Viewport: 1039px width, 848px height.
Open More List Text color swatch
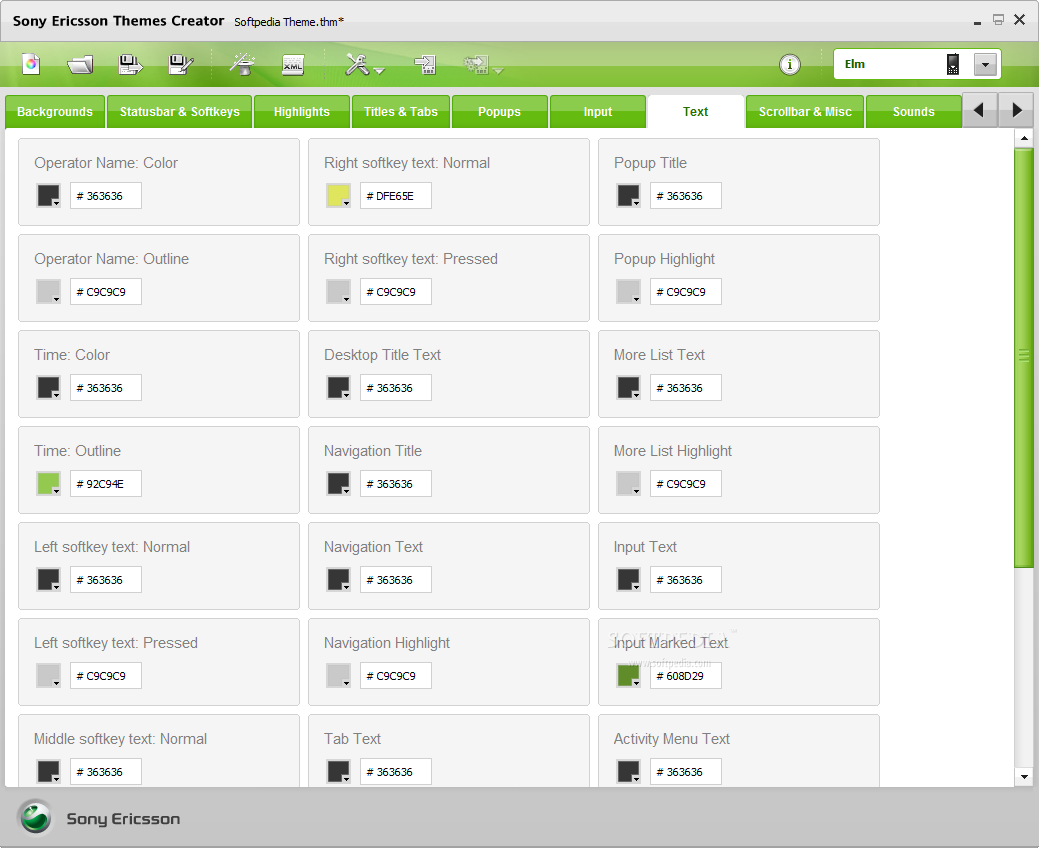coord(628,388)
